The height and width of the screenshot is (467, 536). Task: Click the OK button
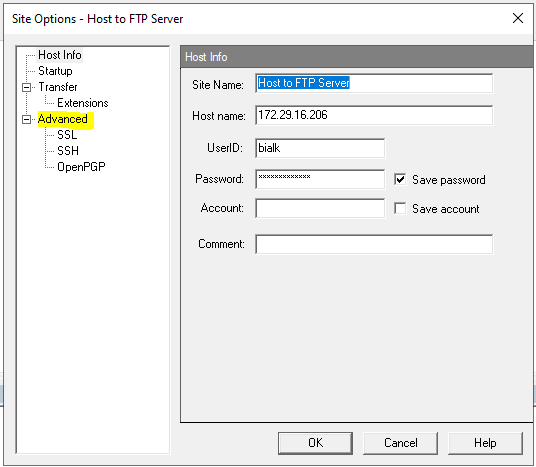coord(315,443)
